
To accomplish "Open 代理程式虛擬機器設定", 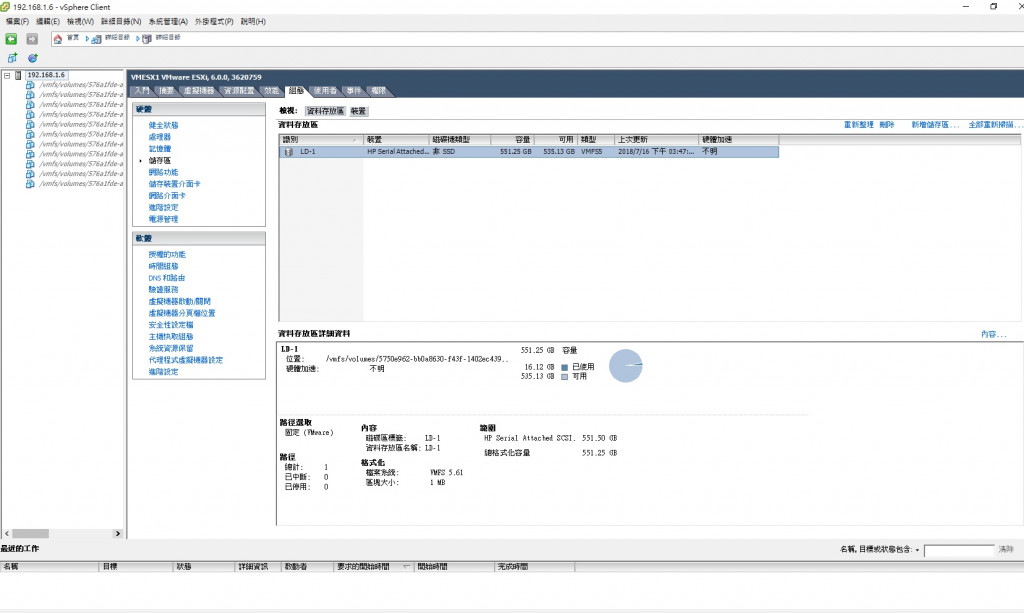I will [185, 360].
